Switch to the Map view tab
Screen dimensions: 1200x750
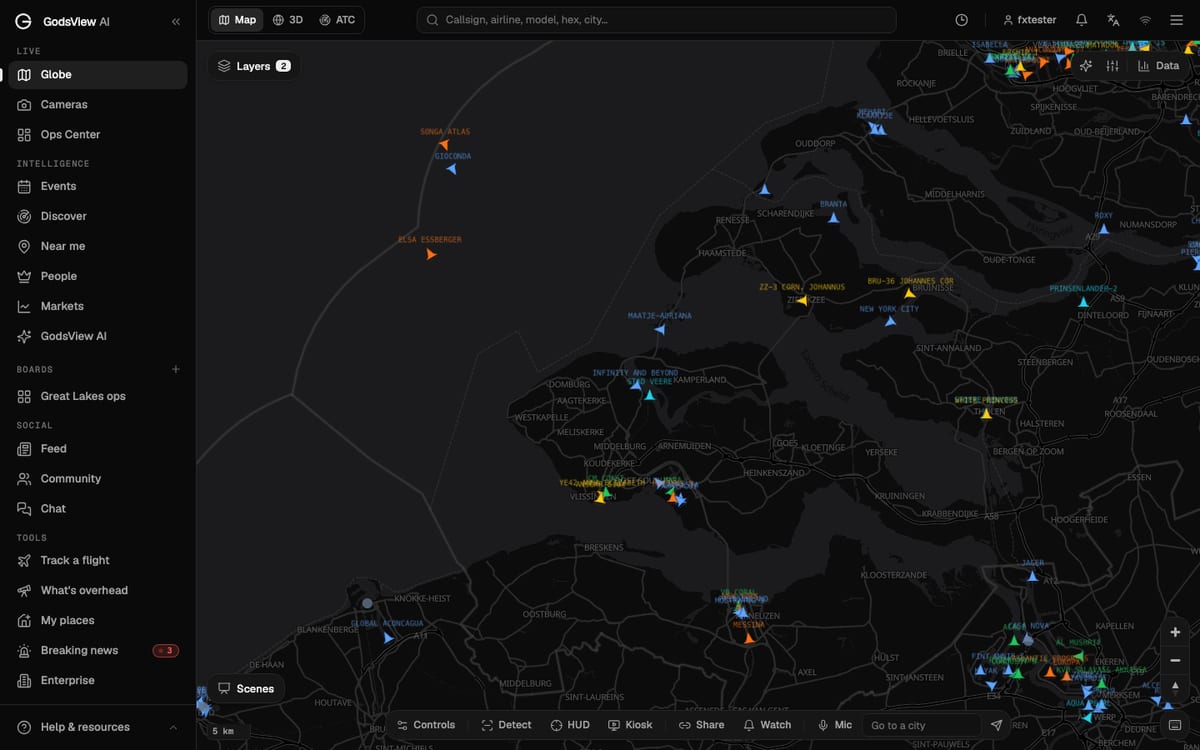click(x=237, y=20)
